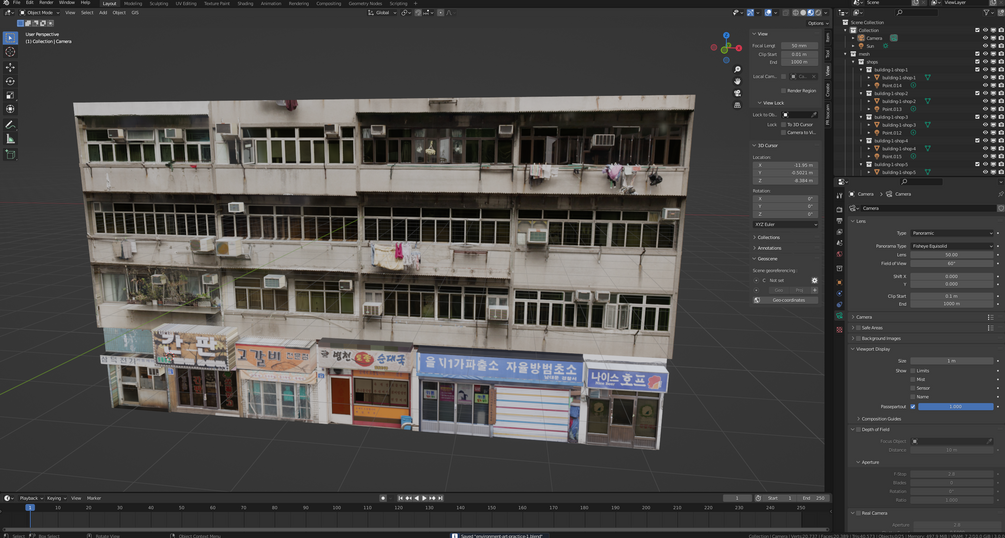Click the Geoscene settings gear icon

click(x=815, y=280)
